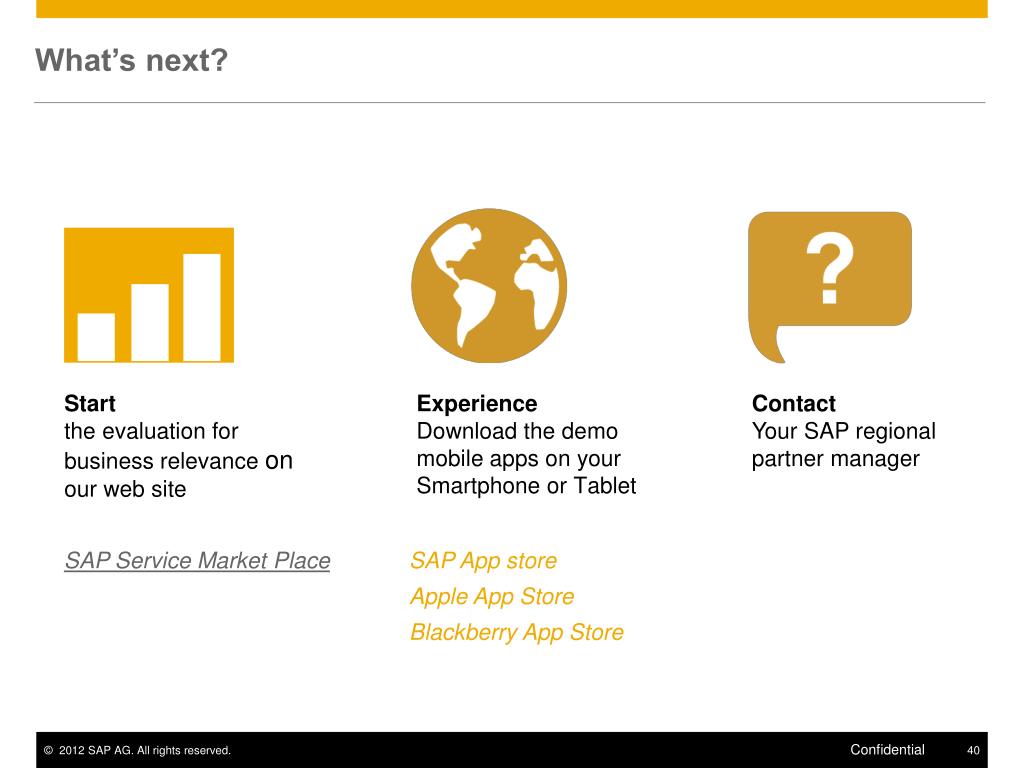Viewport: 1024px width, 768px height.
Task: Follow the Apple App Store link
Action: tap(492, 596)
